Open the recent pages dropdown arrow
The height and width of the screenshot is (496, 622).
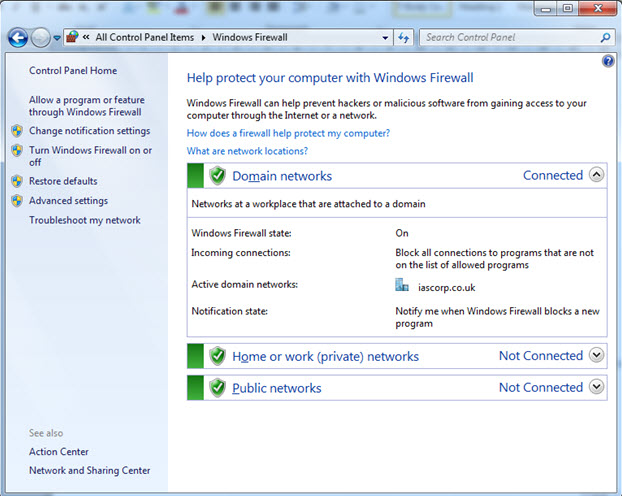57,38
